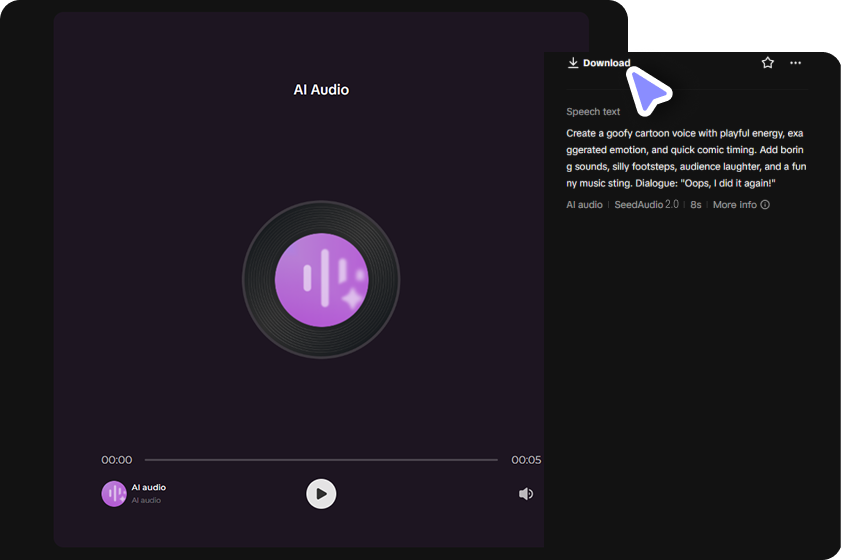
Task: Click the 00:00 elapsed time label
Action: (117, 460)
